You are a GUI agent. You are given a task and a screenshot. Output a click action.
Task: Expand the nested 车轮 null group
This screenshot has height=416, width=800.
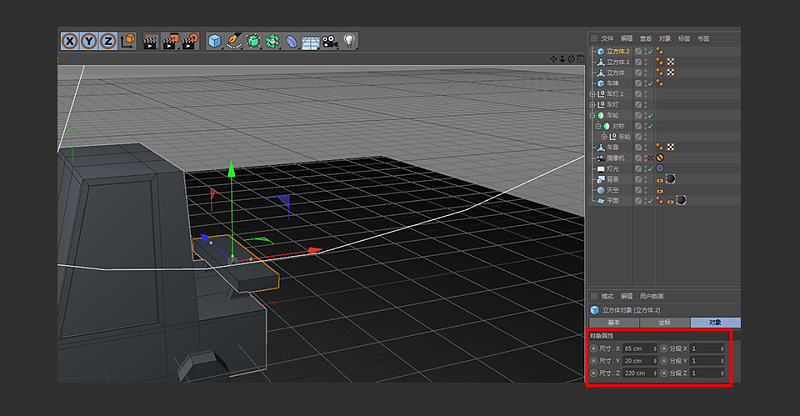coord(604,137)
